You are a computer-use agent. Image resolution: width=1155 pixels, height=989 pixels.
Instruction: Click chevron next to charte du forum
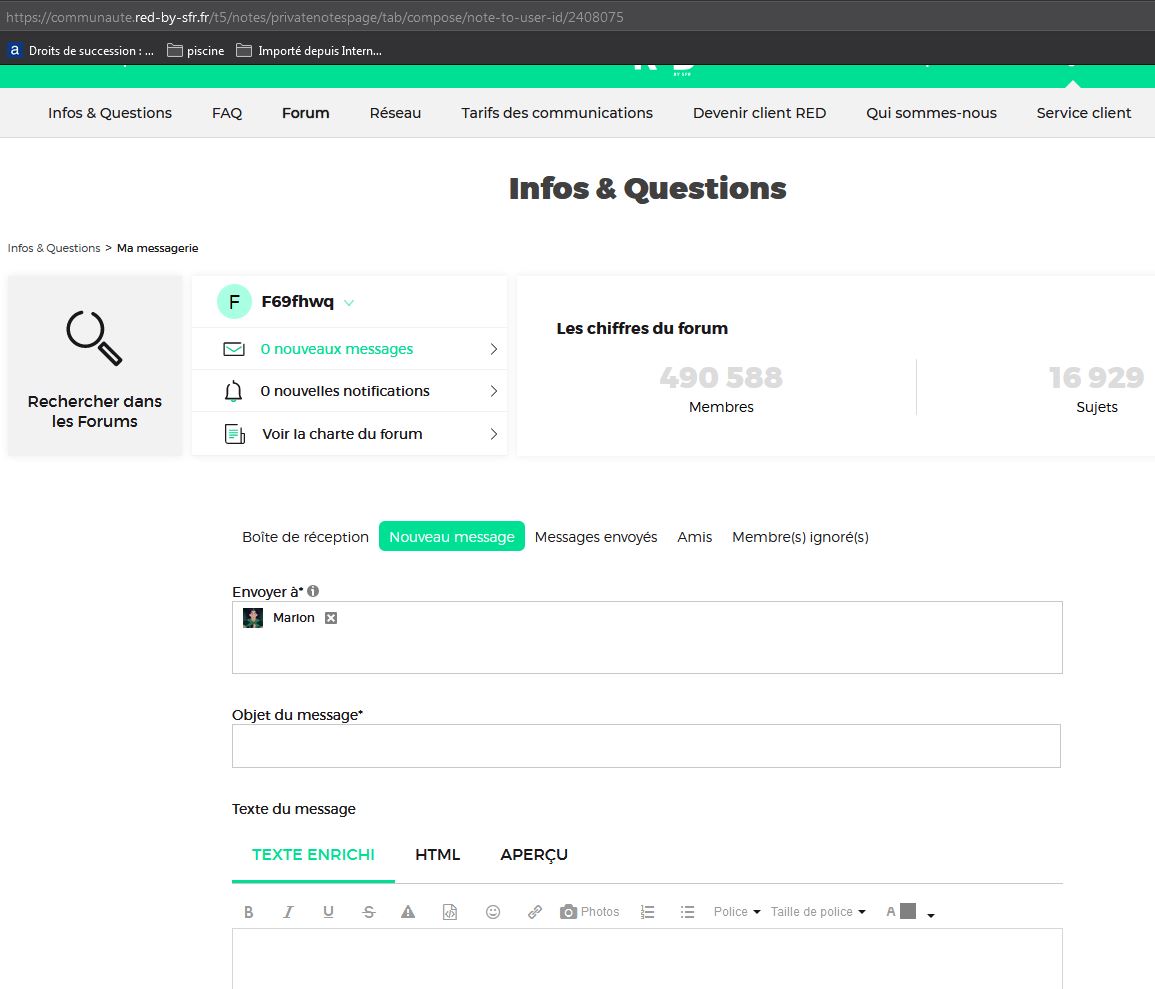click(x=494, y=434)
